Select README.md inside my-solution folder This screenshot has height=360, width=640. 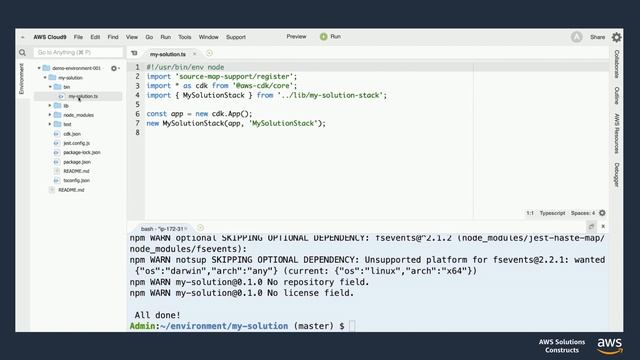(x=76, y=171)
